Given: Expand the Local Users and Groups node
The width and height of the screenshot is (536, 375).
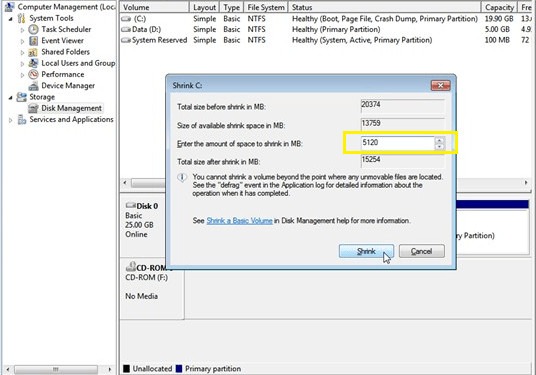Looking at the screenshot, I should pyautogui.click(x=22, y=64).
